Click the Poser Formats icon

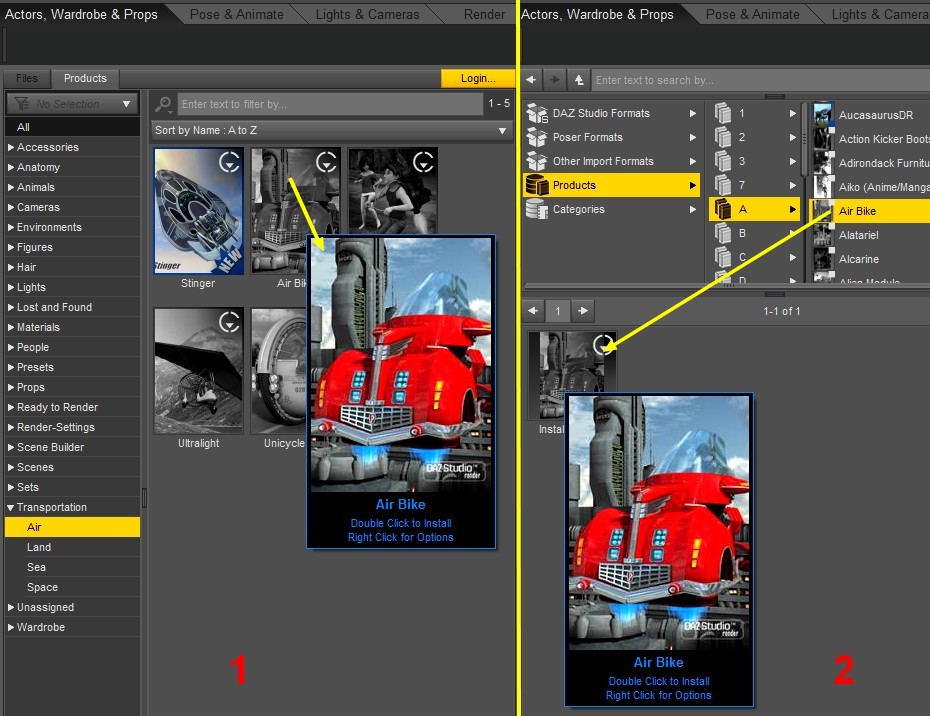(537, 137)
